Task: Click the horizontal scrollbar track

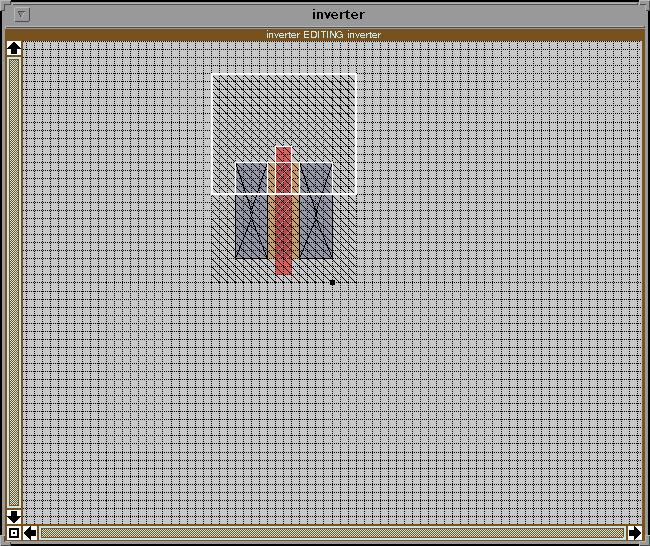Action: click(x=332, y=533)
